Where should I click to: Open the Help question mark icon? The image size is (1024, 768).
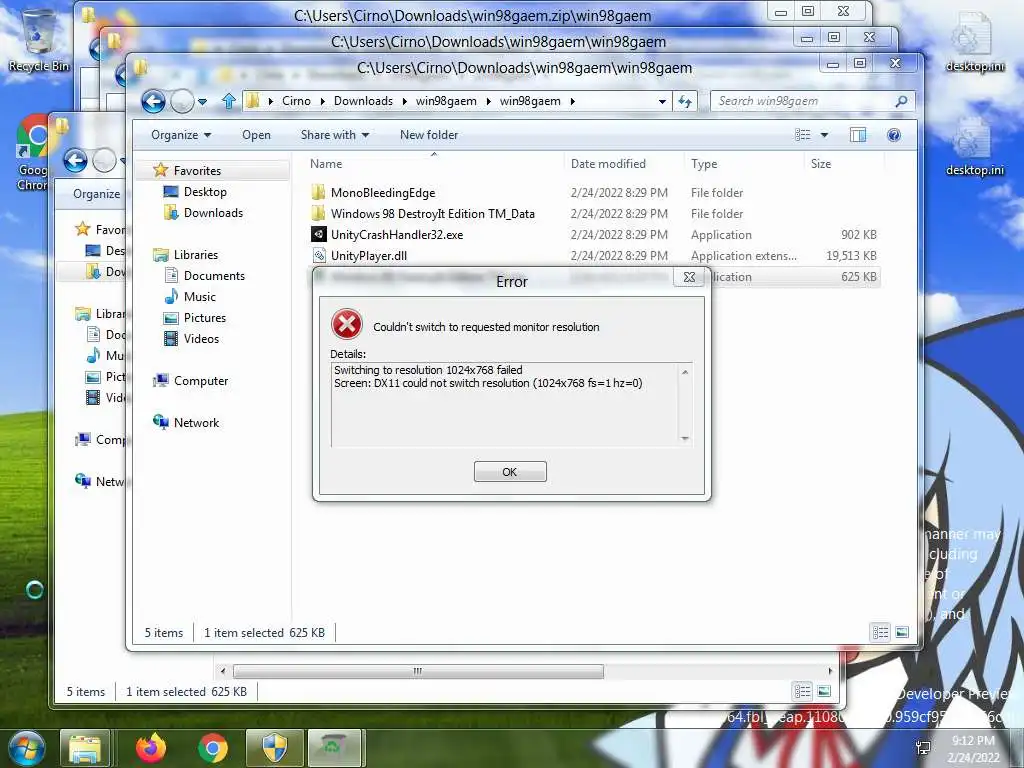894,135
